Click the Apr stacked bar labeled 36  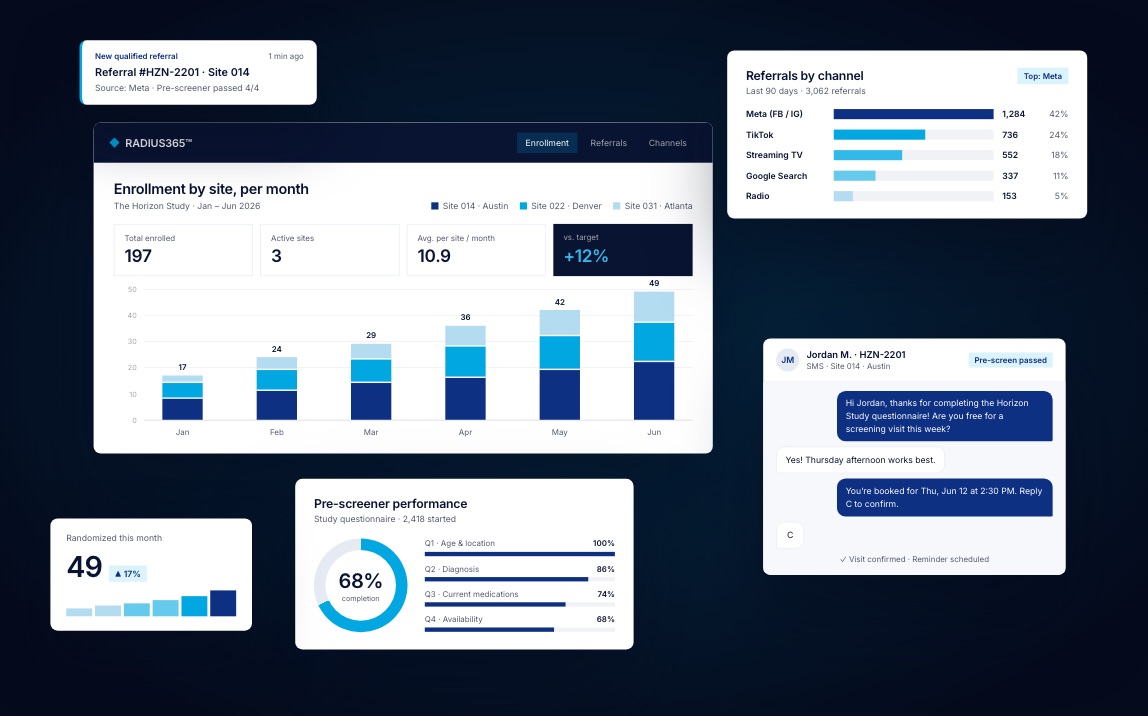pyautogui.click(x=466, y=373)
